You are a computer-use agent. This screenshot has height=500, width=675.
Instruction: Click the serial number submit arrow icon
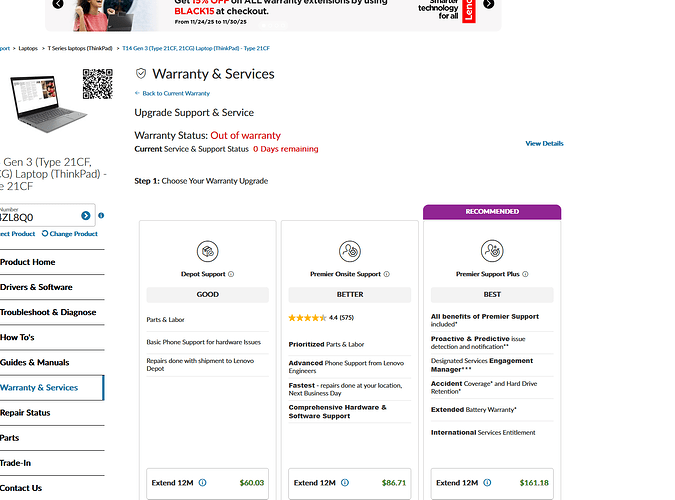[86, 216]
